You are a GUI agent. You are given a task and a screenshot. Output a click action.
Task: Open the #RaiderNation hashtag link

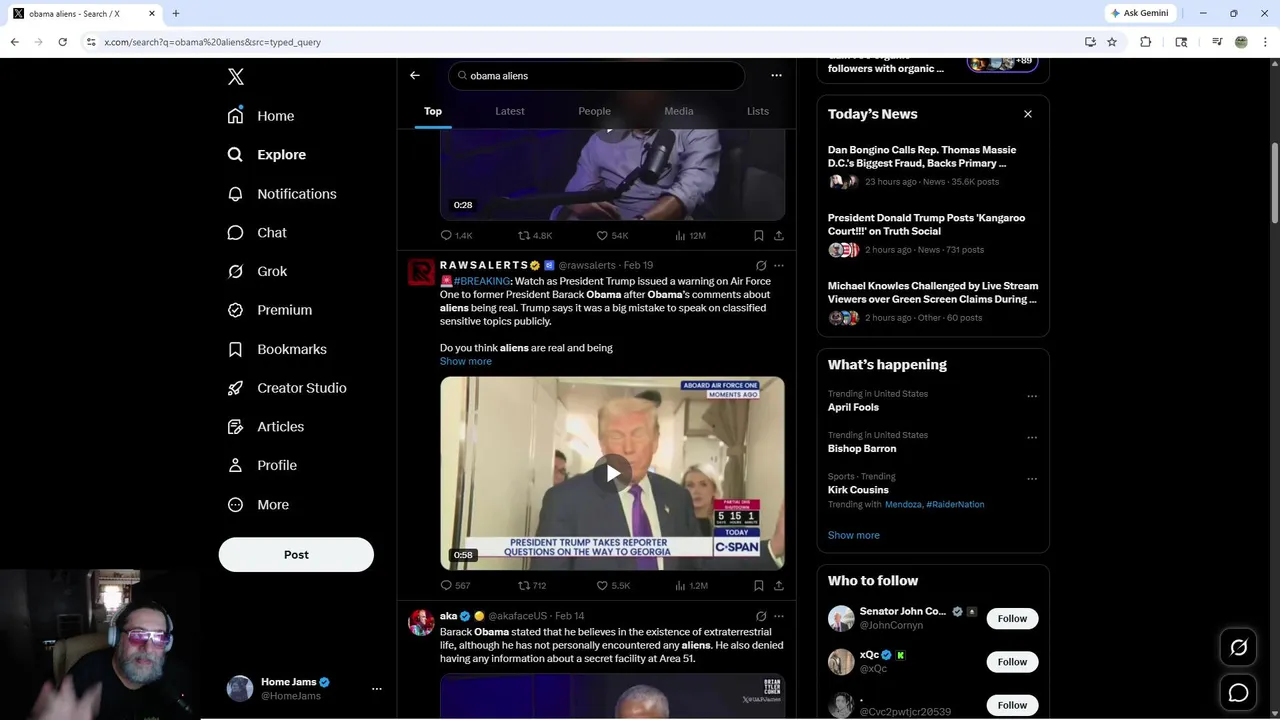(955, 505)
